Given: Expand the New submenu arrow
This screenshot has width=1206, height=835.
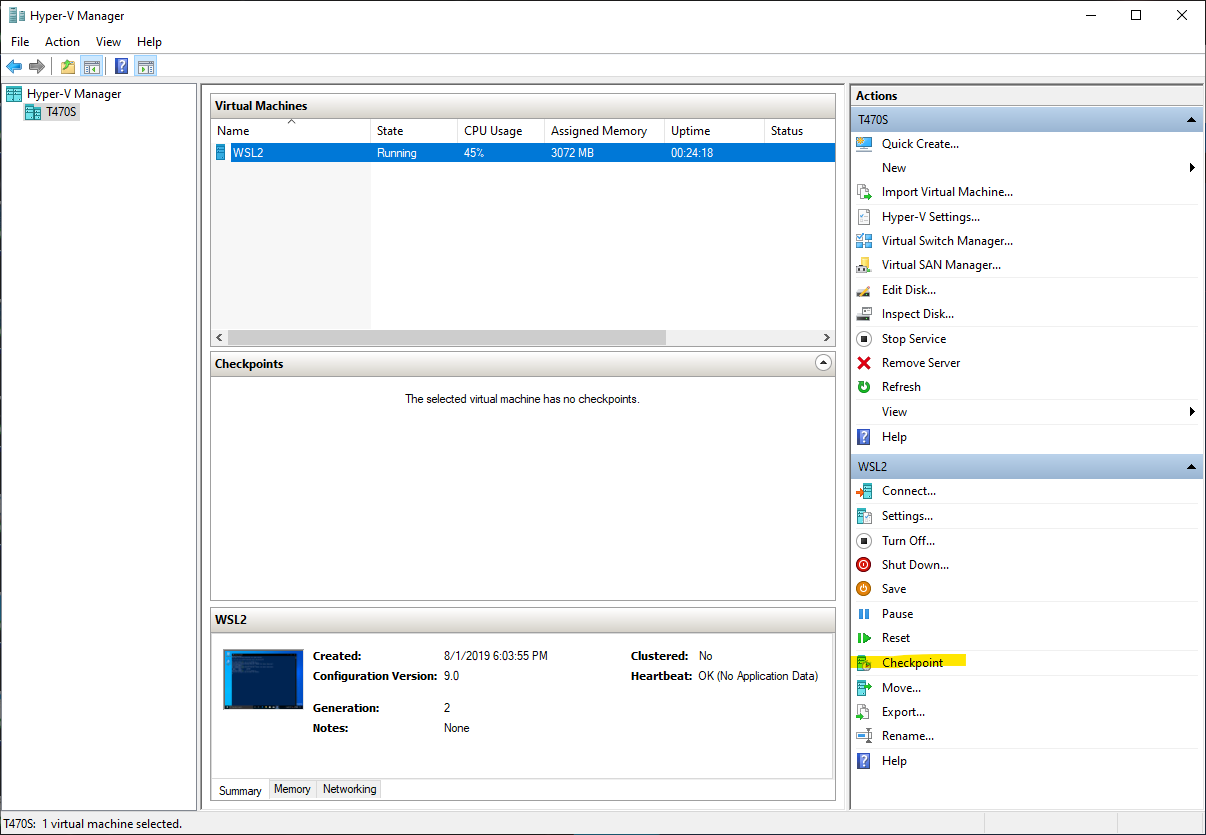Looking at the screenshot, I should [x=1192, y=168].
